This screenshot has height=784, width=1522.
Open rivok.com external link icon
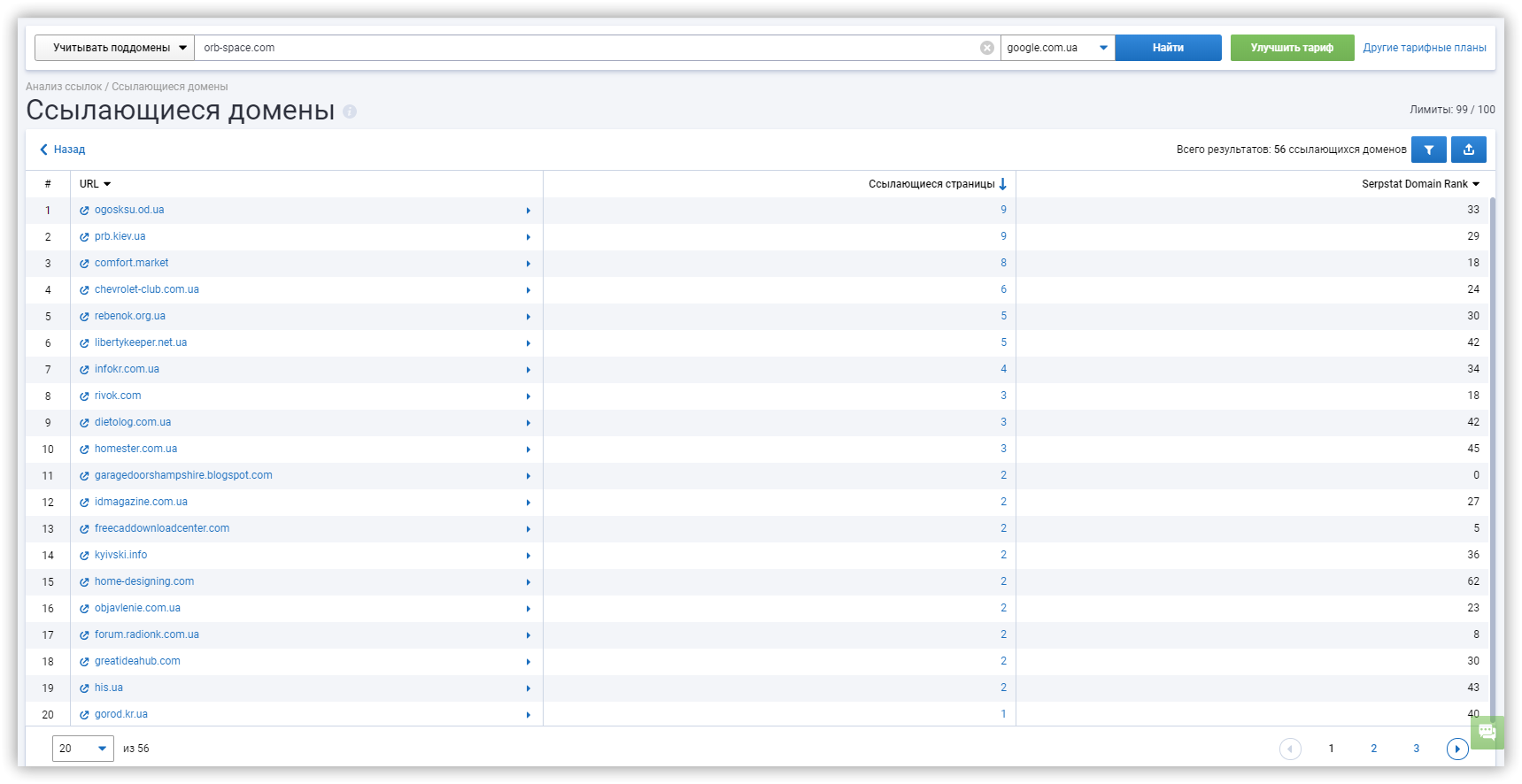pos(84,396)
